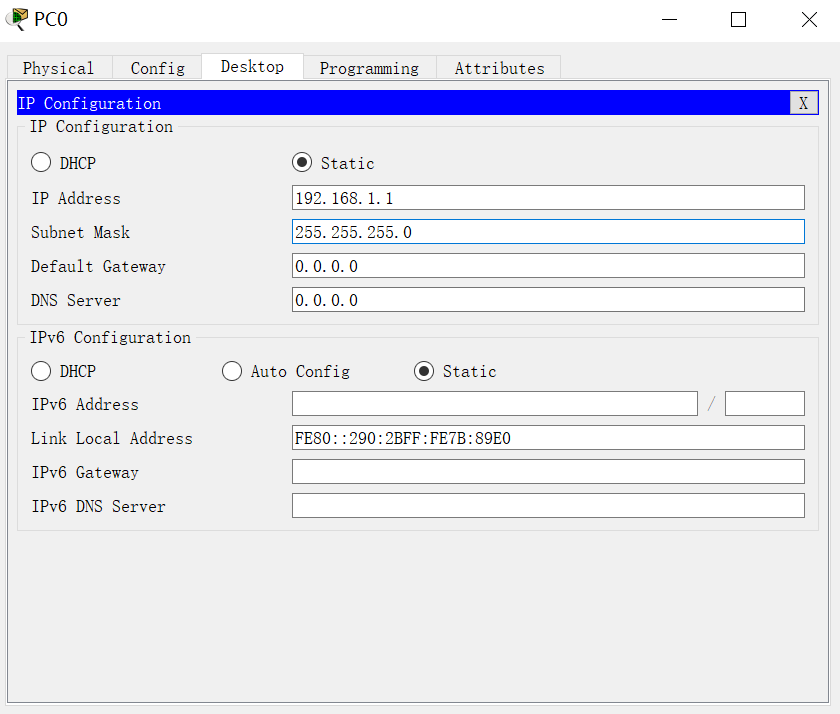Click the Link Local Address label
Screen dimensions: 840x714
(111, 438)
